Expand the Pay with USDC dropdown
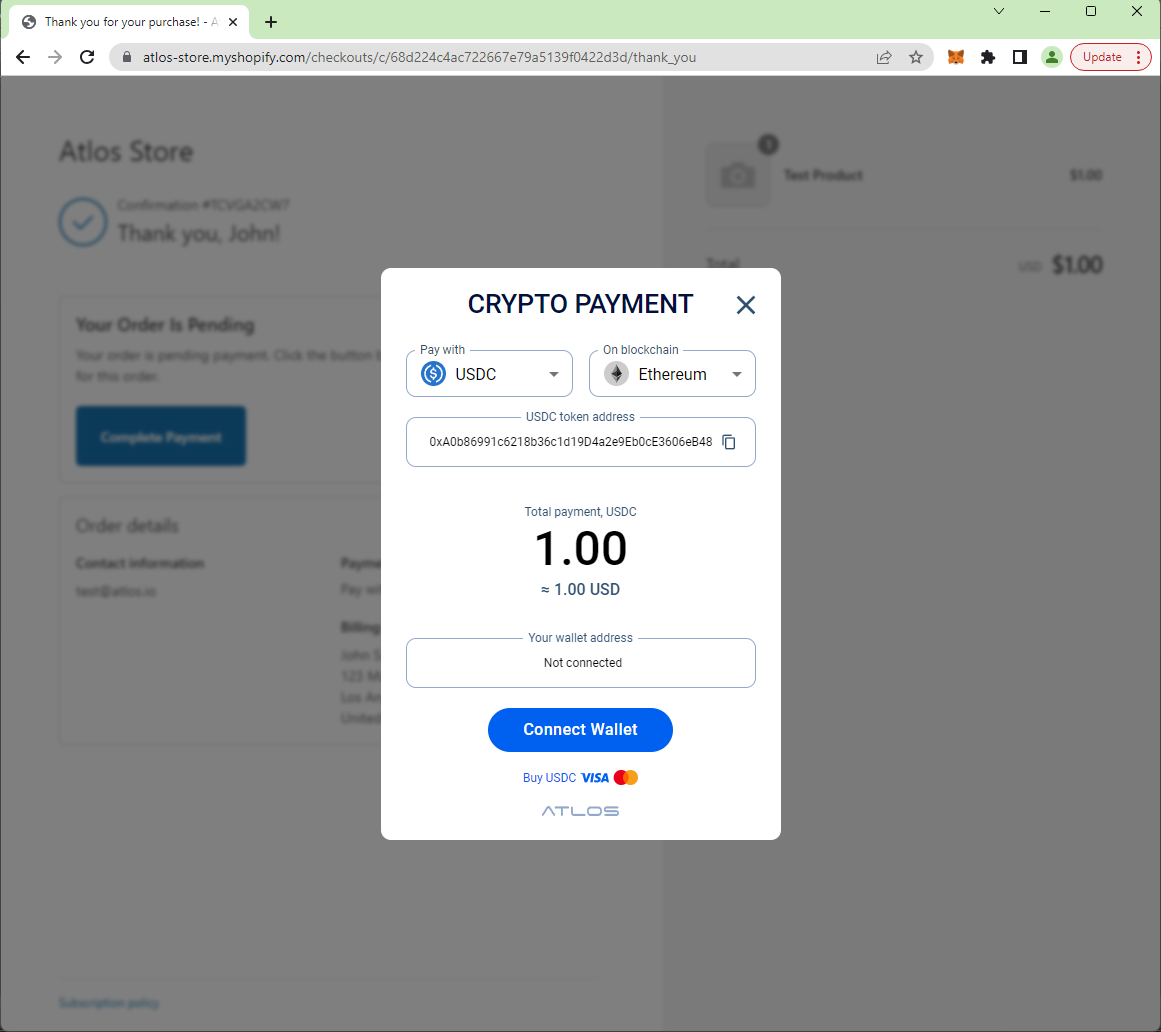Image resolution: width=1161 pixels, height=1032 pixels. pos(489,374)
